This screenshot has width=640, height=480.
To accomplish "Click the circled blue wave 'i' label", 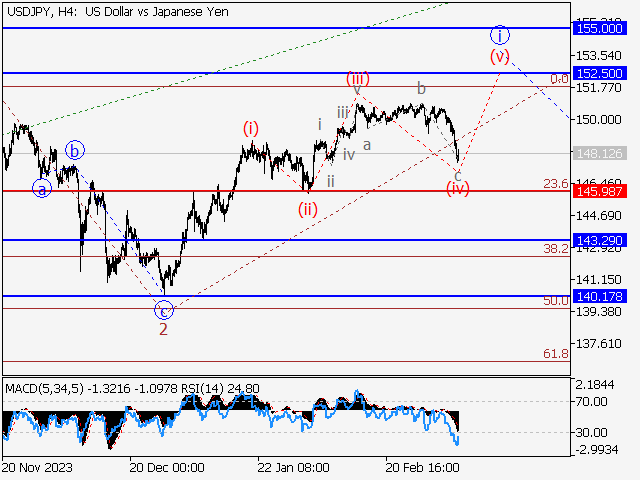I will click(500, 35).
